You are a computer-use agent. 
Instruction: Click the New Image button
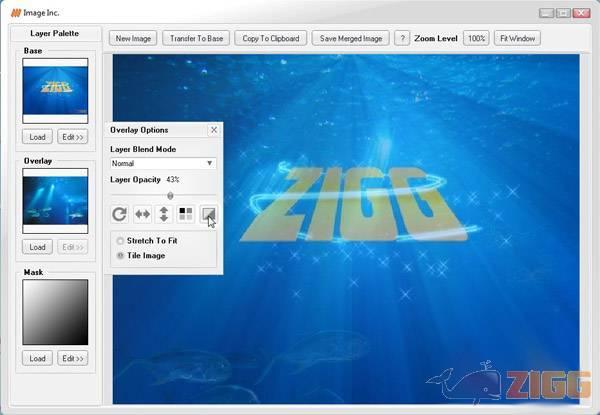(x=133, y=38)
